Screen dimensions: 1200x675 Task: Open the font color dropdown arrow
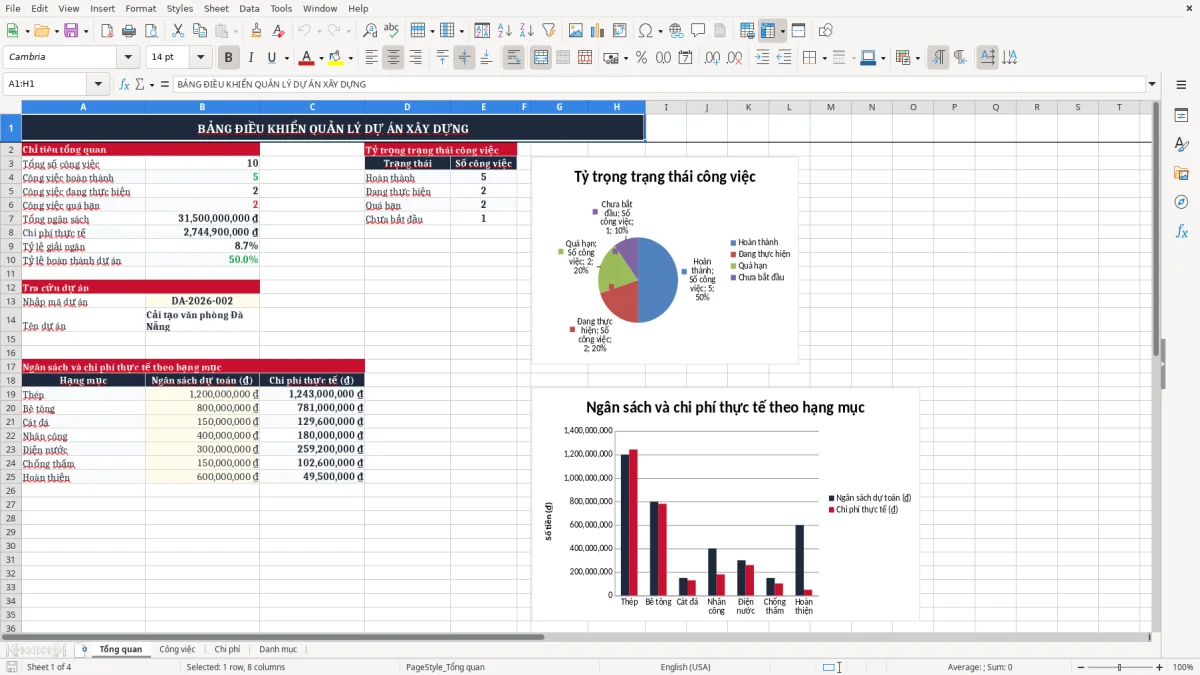pyautogui.click(x=320, y=58)
